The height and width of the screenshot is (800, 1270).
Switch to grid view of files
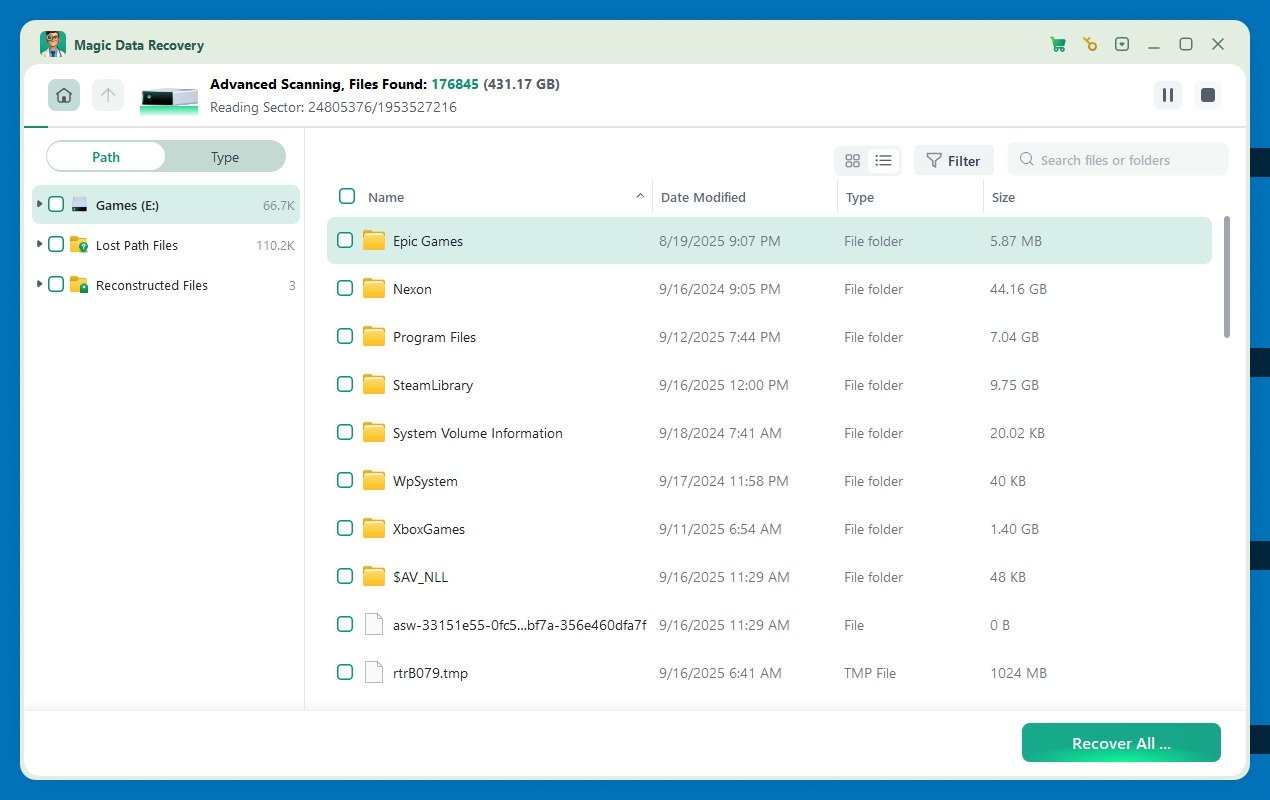click(x=852, y=160)
